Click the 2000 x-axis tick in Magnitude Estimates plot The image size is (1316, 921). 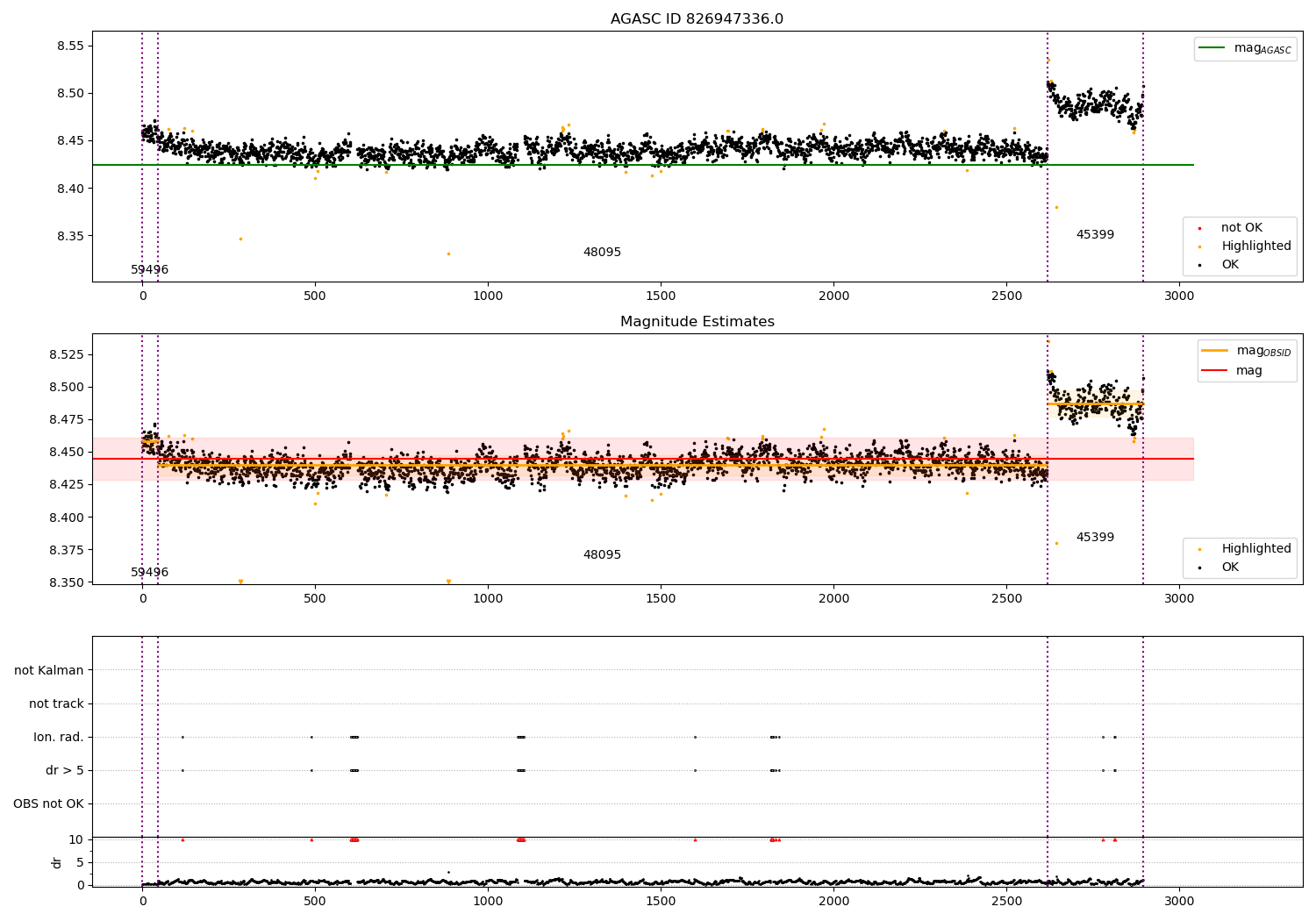(x=833, y=598)
